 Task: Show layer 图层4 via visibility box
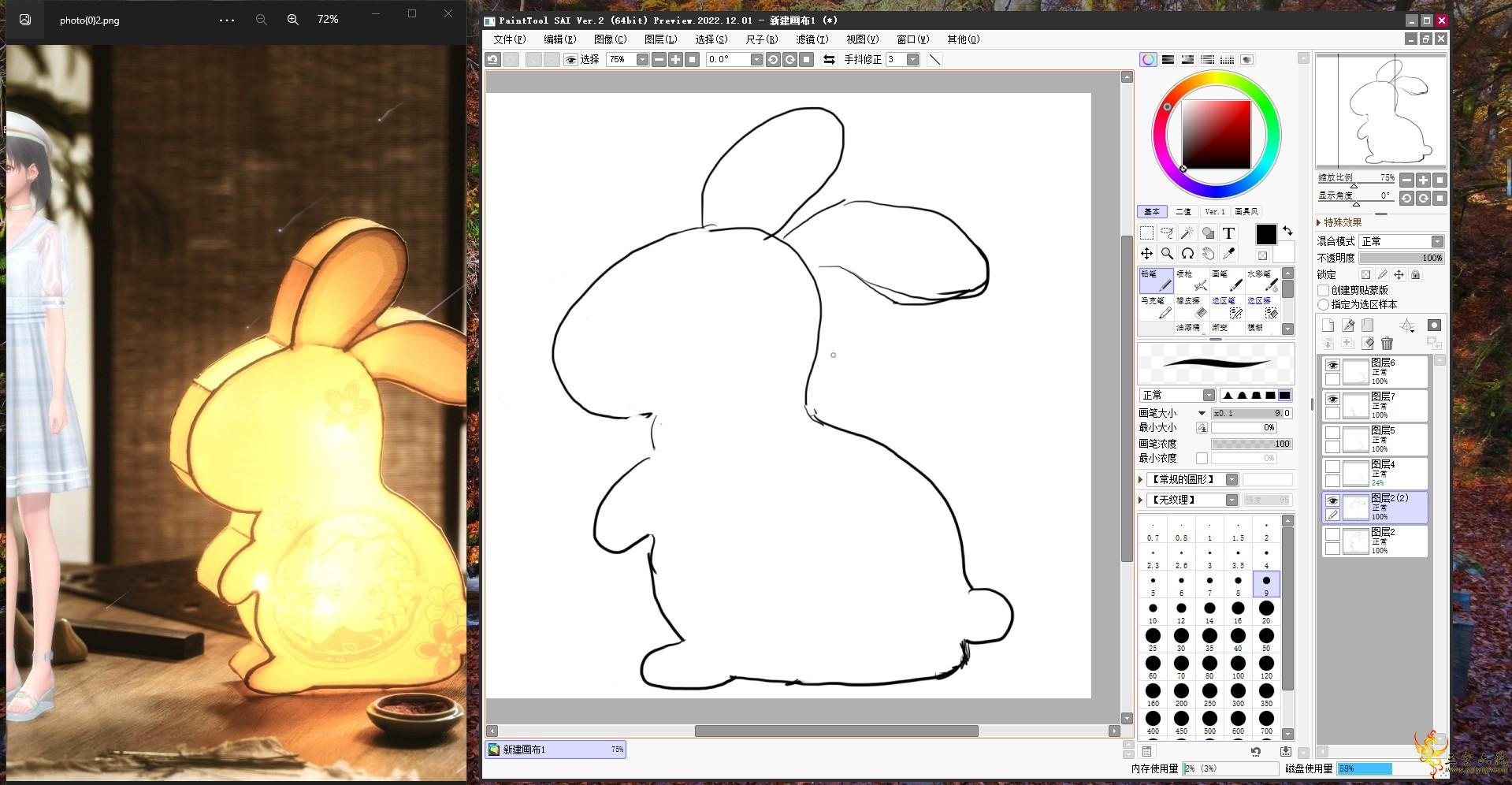(1332, 467)
